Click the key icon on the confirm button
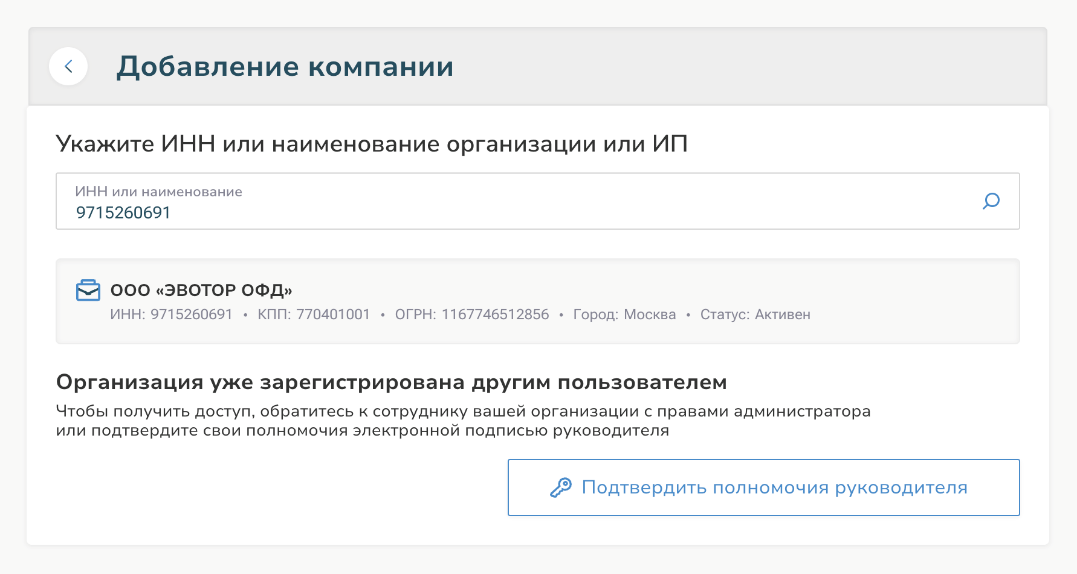This screenshot has width=1077, height=574. tap(560, 487)
